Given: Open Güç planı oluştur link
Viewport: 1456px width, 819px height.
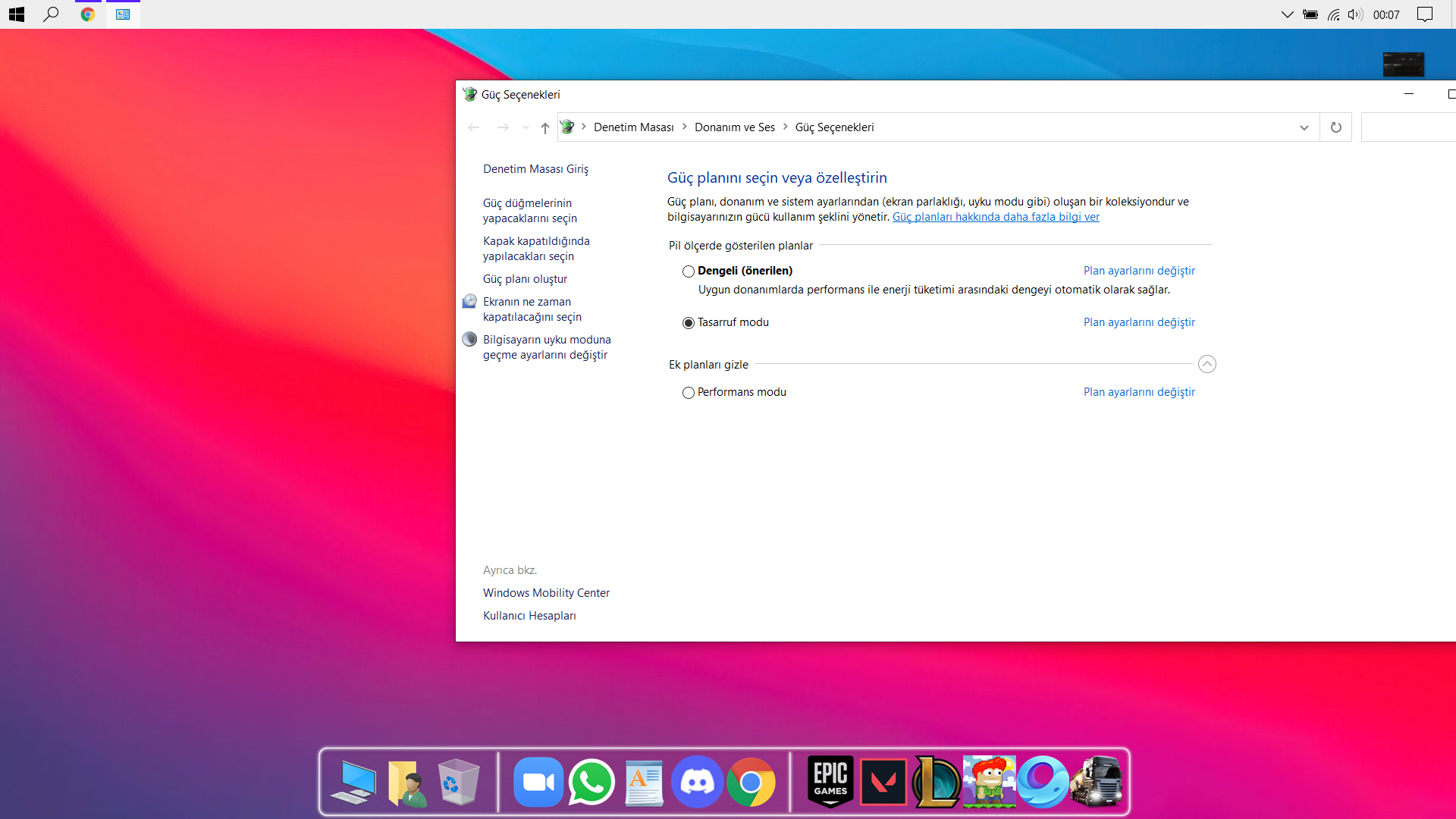Looking at the screenshot, I should pyautogui.click(x=525, y=279).
